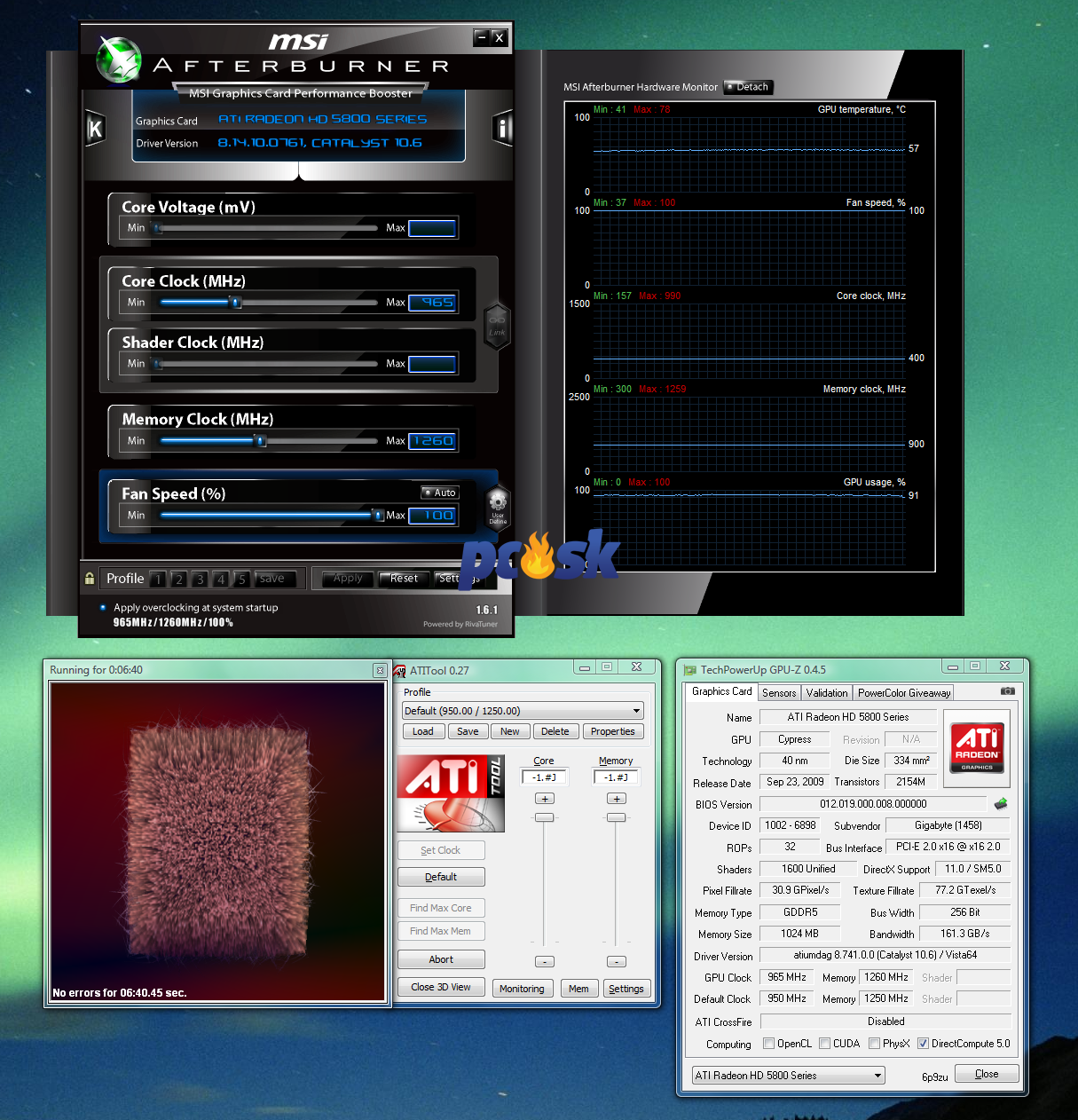Click the GPU-Z title bar app icon
Viewport: 1078px width, 1120px height.
tap(689, 670)
